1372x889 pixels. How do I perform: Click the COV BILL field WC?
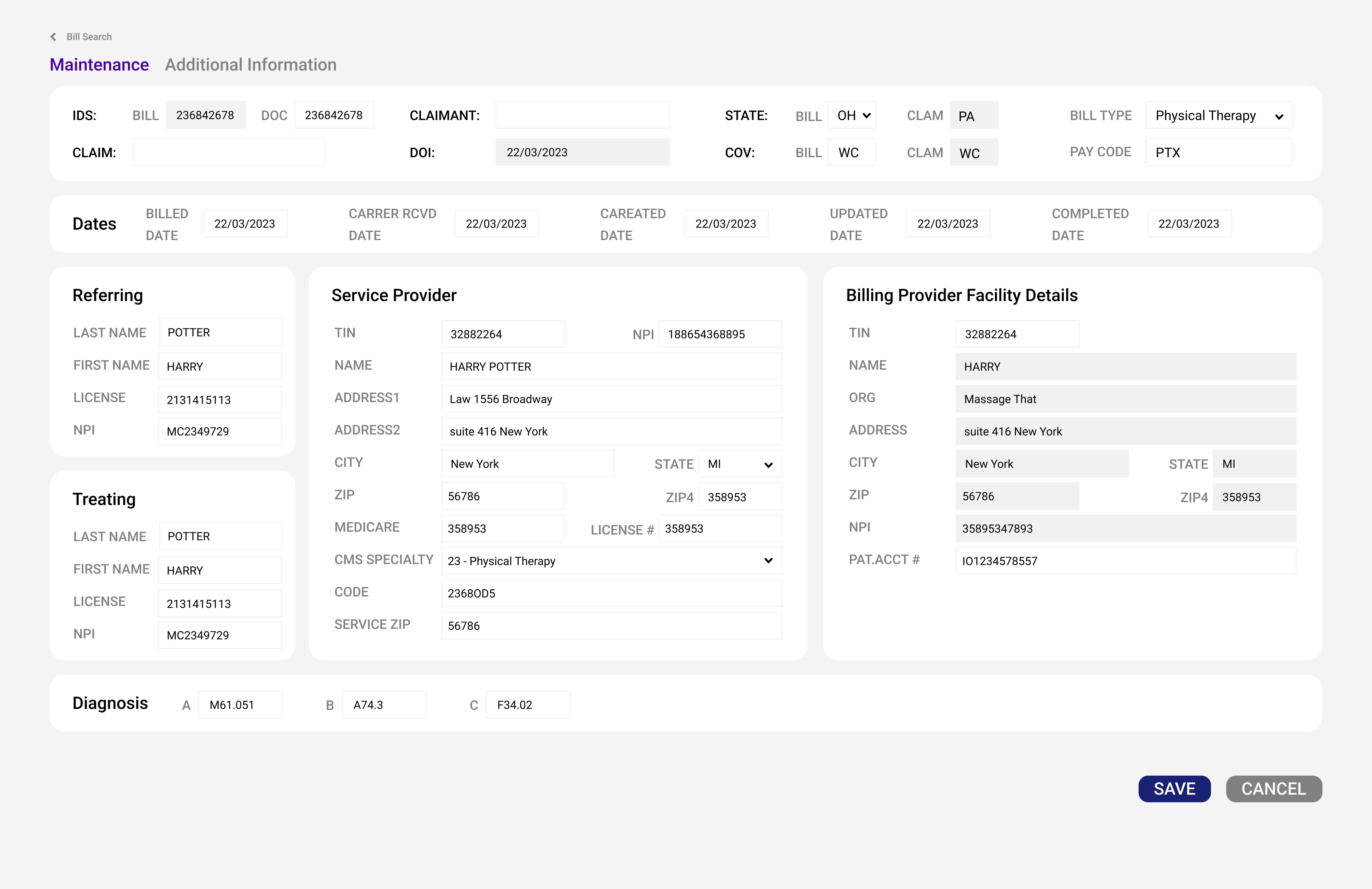click(852, 152)
